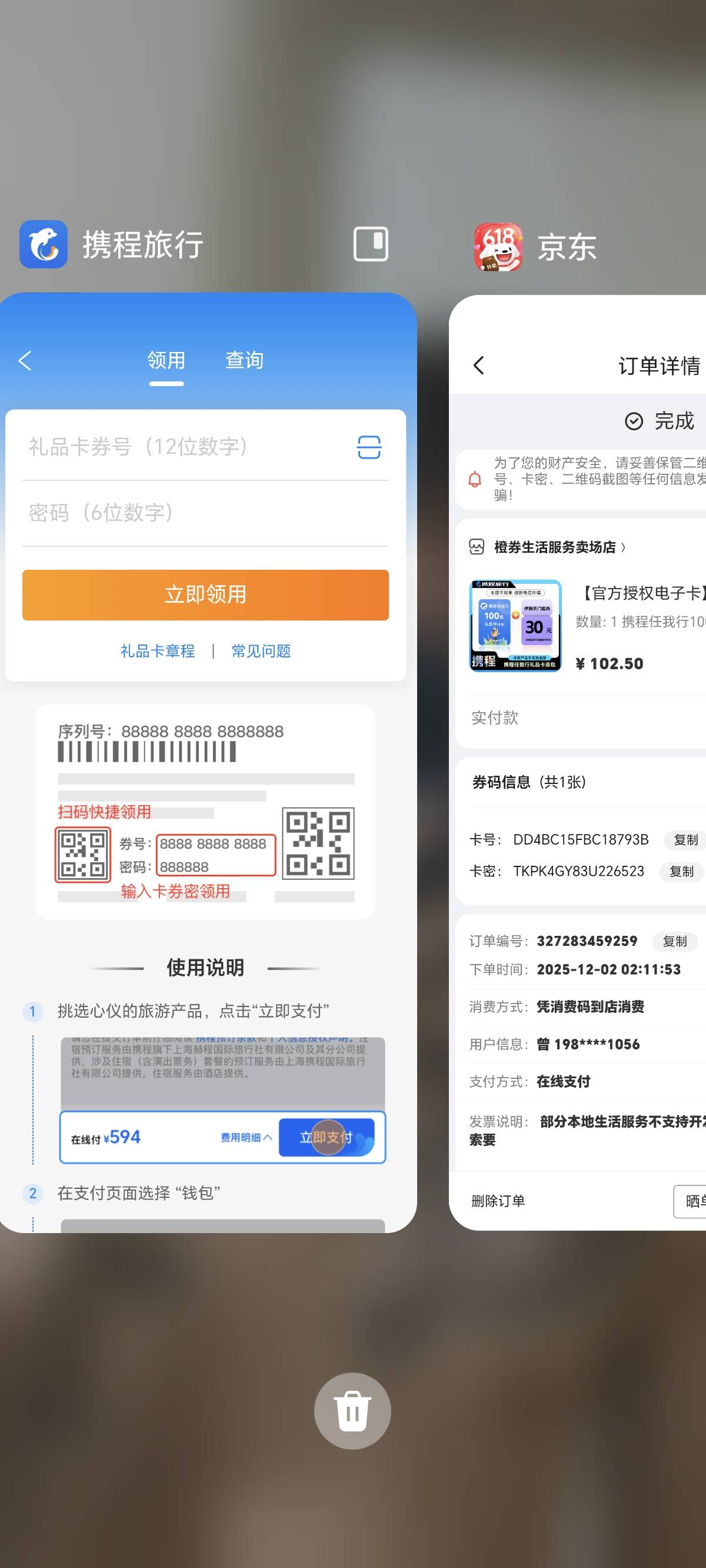This screenshot has height=1568, width=706.
Task: Select the 领用 tab
Action: tap(166, 360)
